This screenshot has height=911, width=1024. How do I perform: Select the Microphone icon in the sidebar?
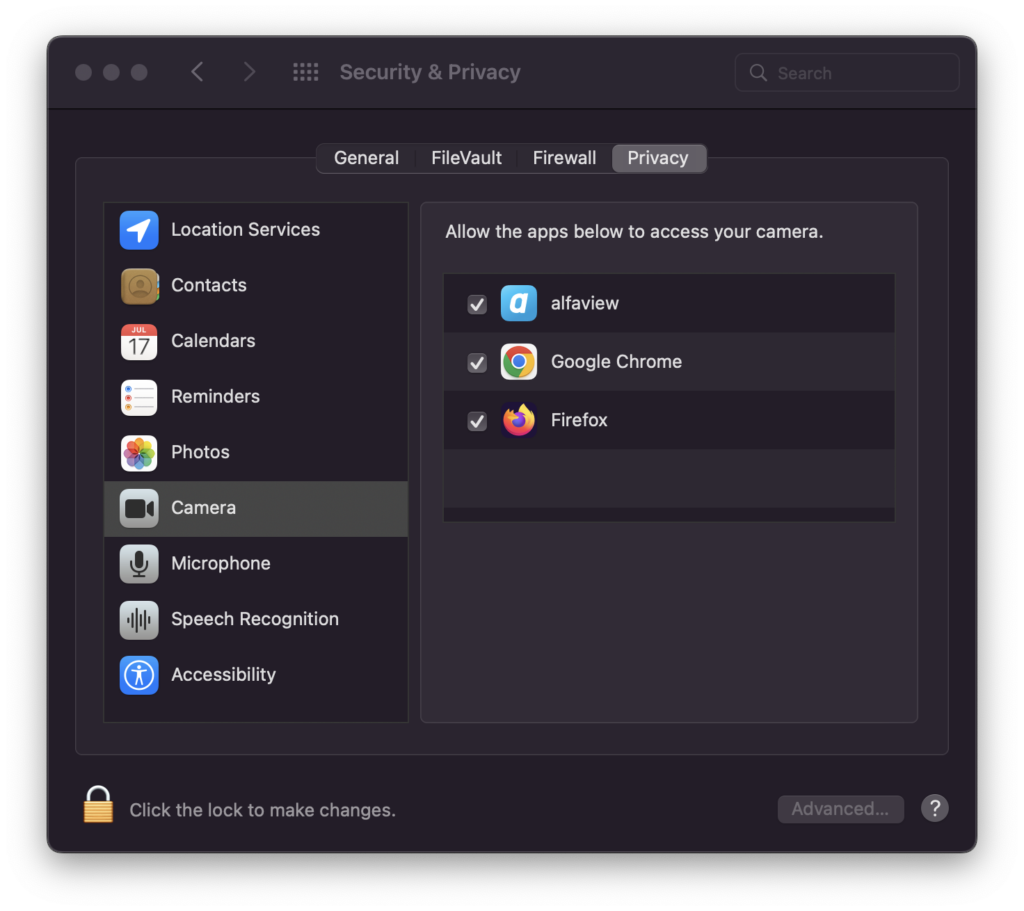point(138,563)
